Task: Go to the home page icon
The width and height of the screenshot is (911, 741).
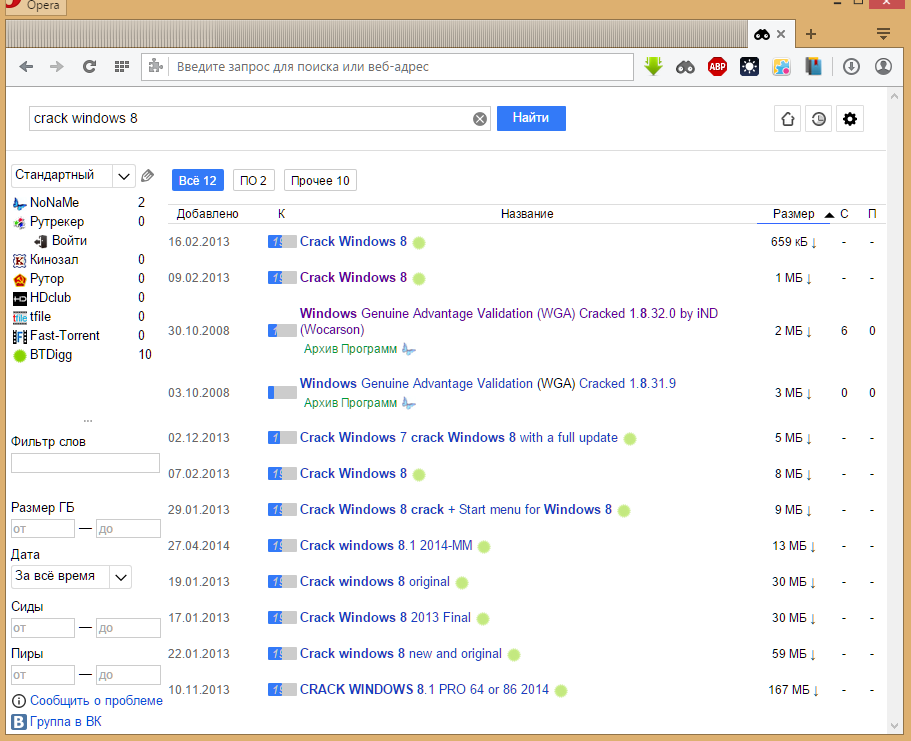Action: tap(788, 119)
